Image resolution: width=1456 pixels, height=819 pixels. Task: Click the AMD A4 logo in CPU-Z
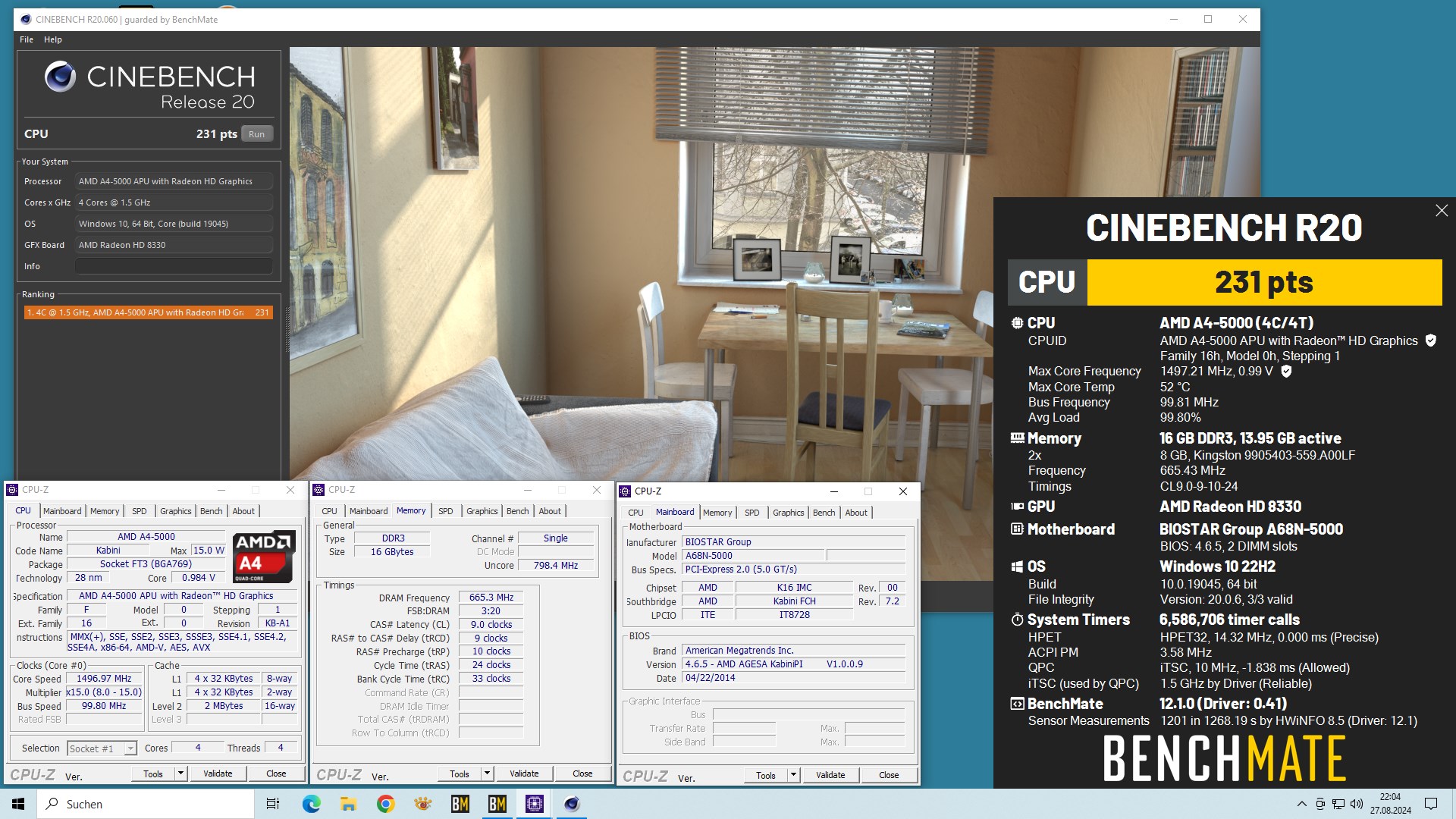(263, 557)
